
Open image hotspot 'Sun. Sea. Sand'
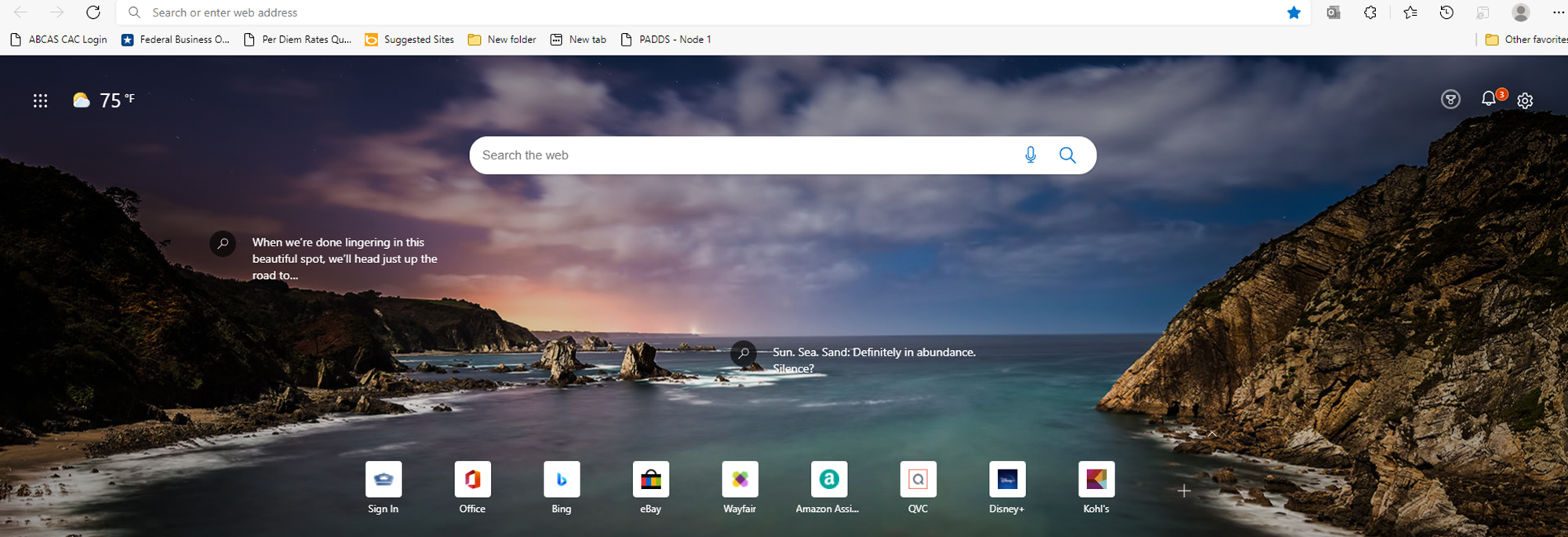pos(744,353)
